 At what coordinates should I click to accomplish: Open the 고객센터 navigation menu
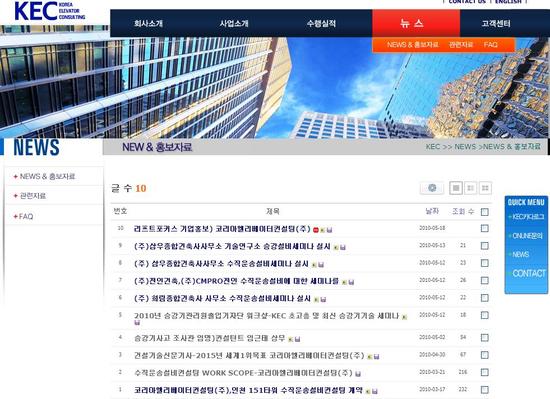tap(496, 23)
